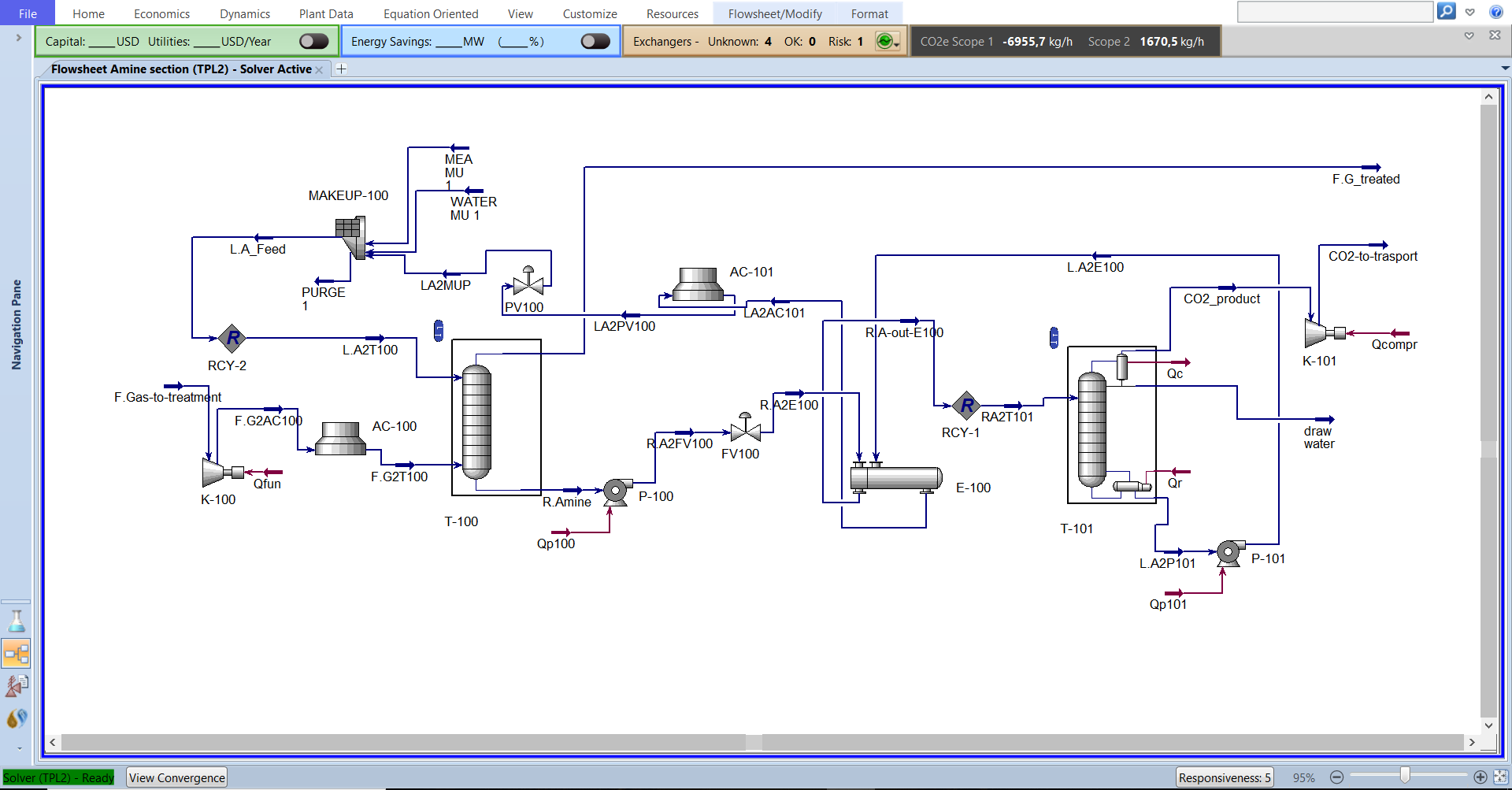1512x790 pixels.
Task: Click the Responsiveness: 5 button
Action: (1225, 777)
